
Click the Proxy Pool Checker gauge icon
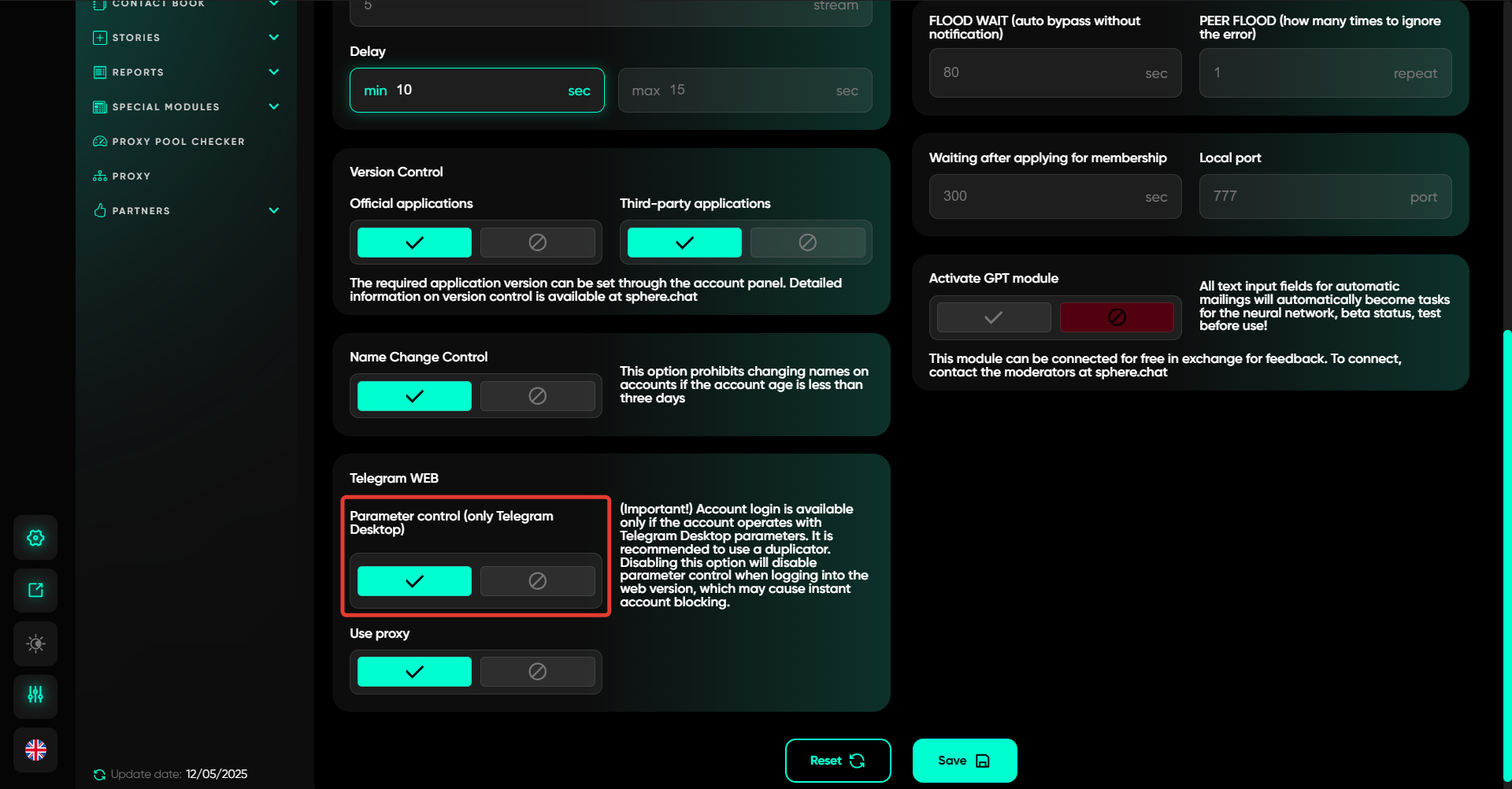[100, 142]
